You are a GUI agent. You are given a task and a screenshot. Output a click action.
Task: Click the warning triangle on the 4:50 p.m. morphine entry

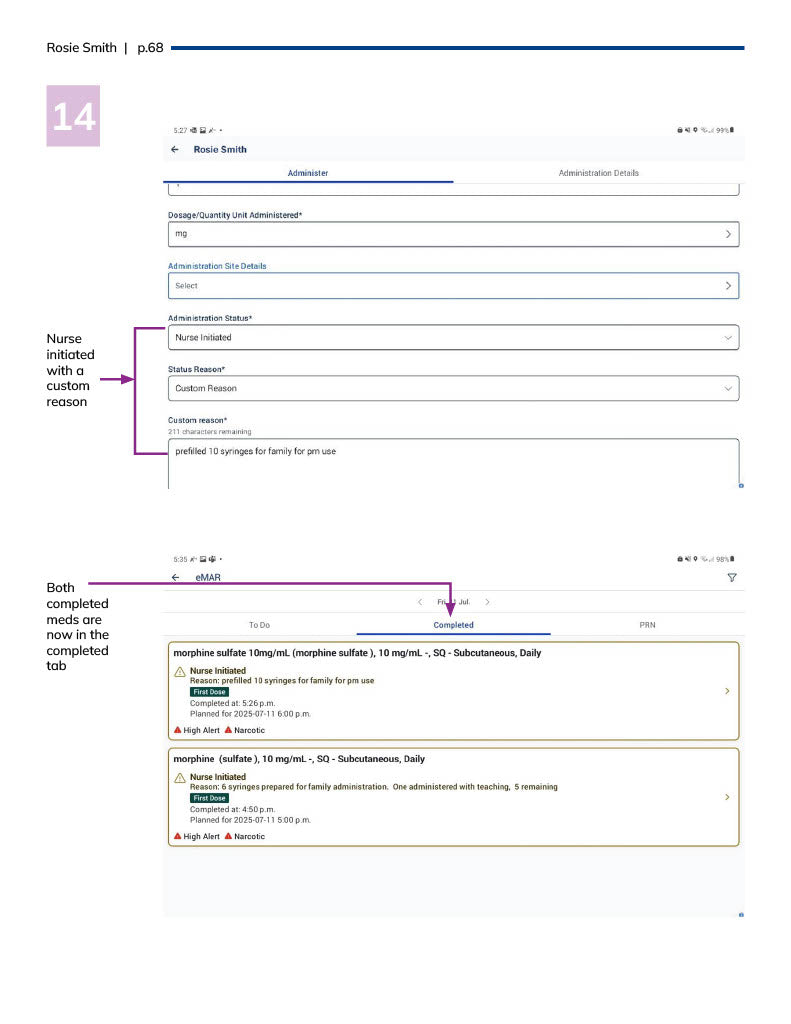(180, 778)
